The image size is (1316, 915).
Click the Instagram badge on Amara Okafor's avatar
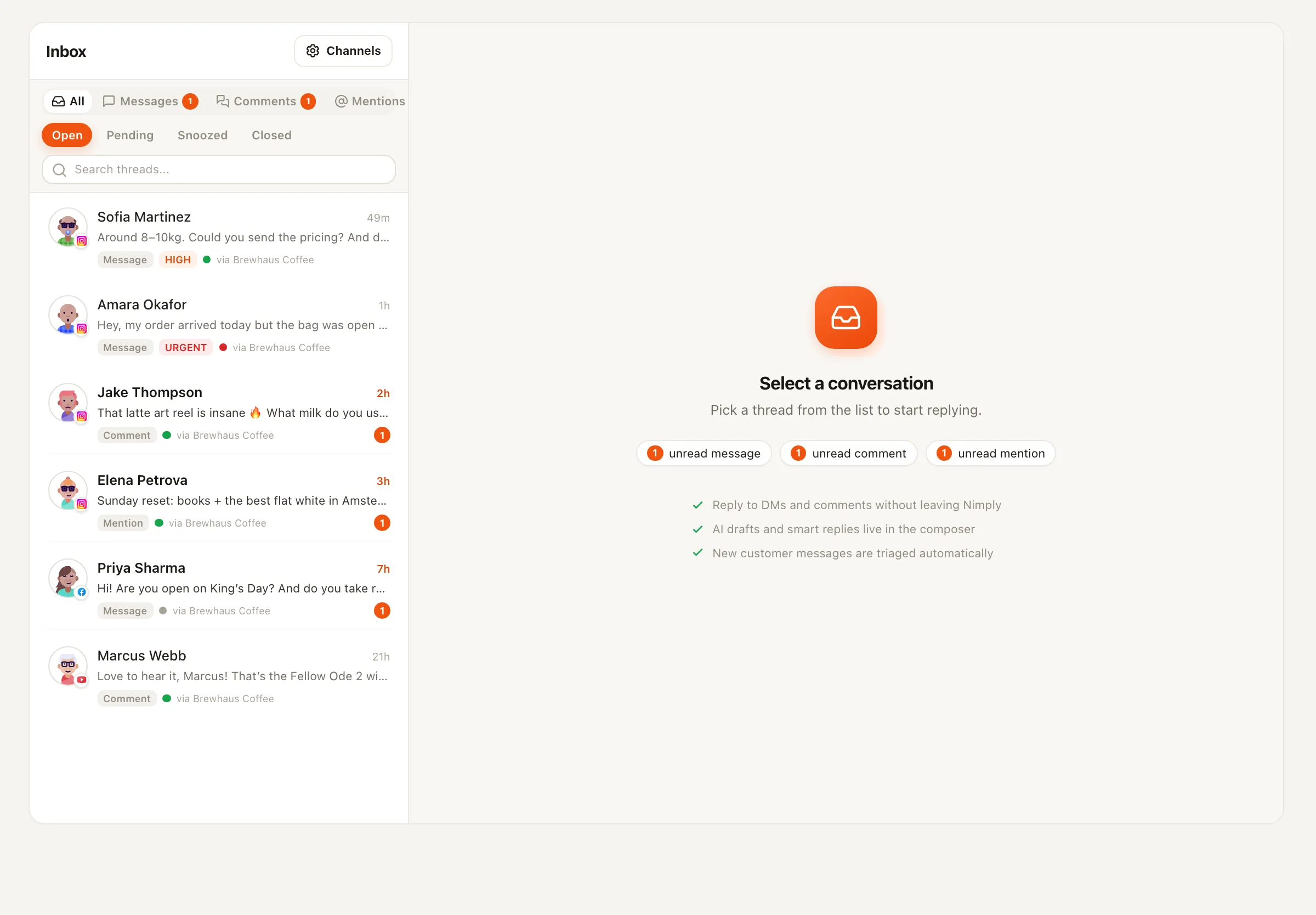(x=82, y=329)
